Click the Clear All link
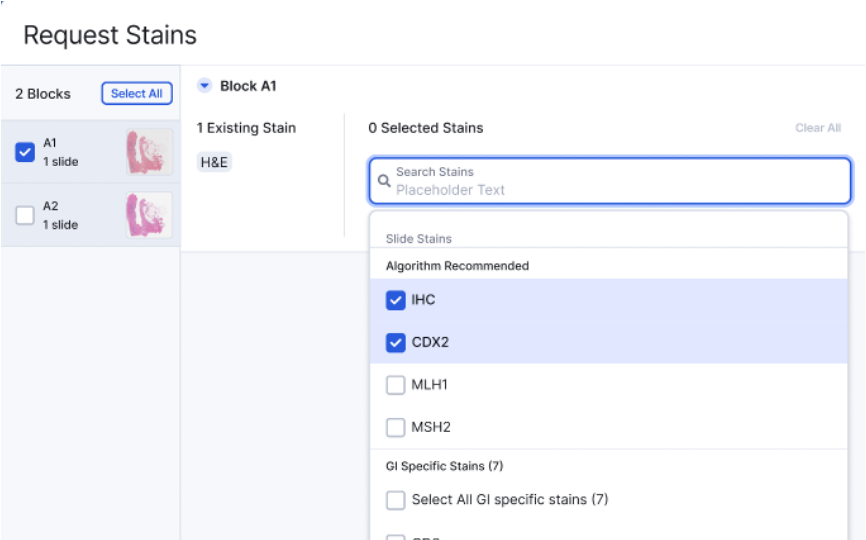This screenshot has width=866, height=540. [817, 128]
